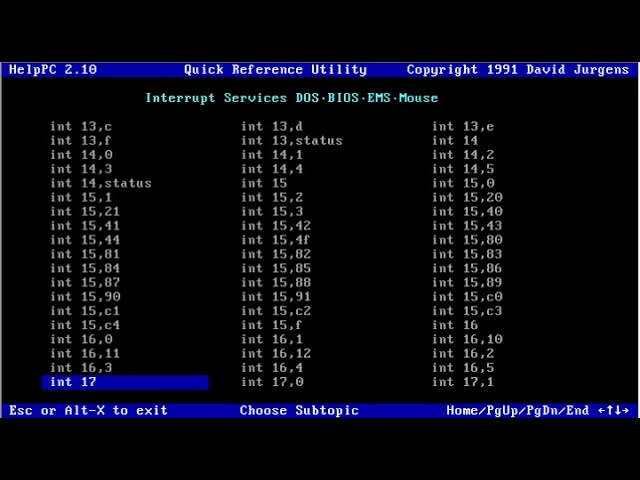Open 'int 14,1' subtopic
Screen dimensions: 640x480
point(272,155)
